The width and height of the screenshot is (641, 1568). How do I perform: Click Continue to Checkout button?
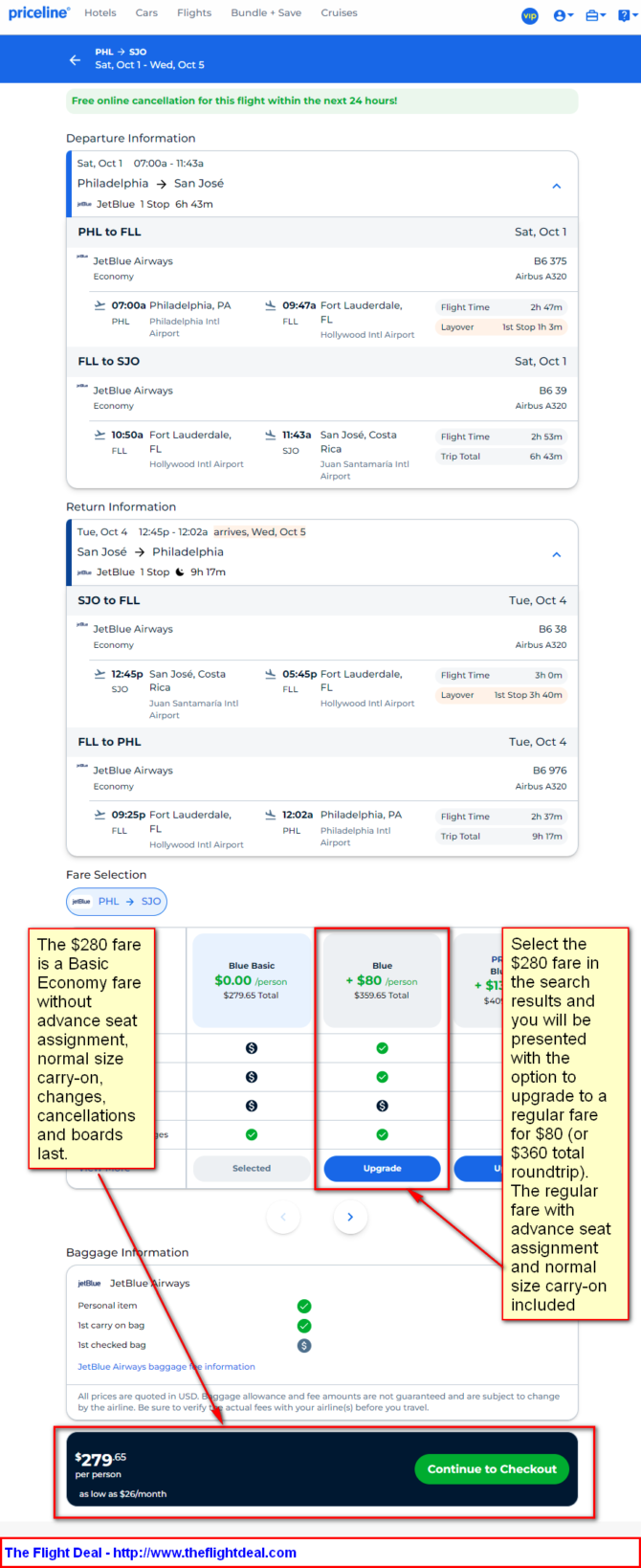click(492, 1469)
